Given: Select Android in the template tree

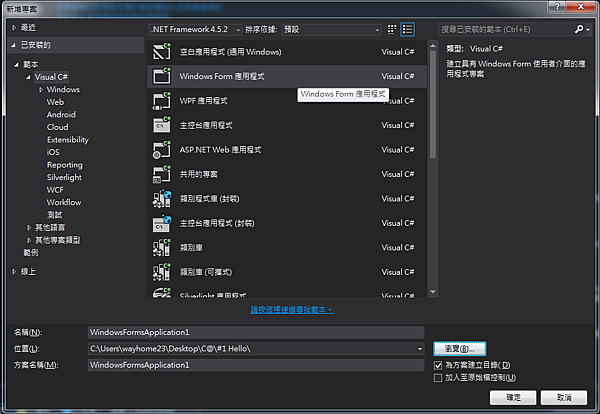Looking at the screenshot, I should click(61, 114).
